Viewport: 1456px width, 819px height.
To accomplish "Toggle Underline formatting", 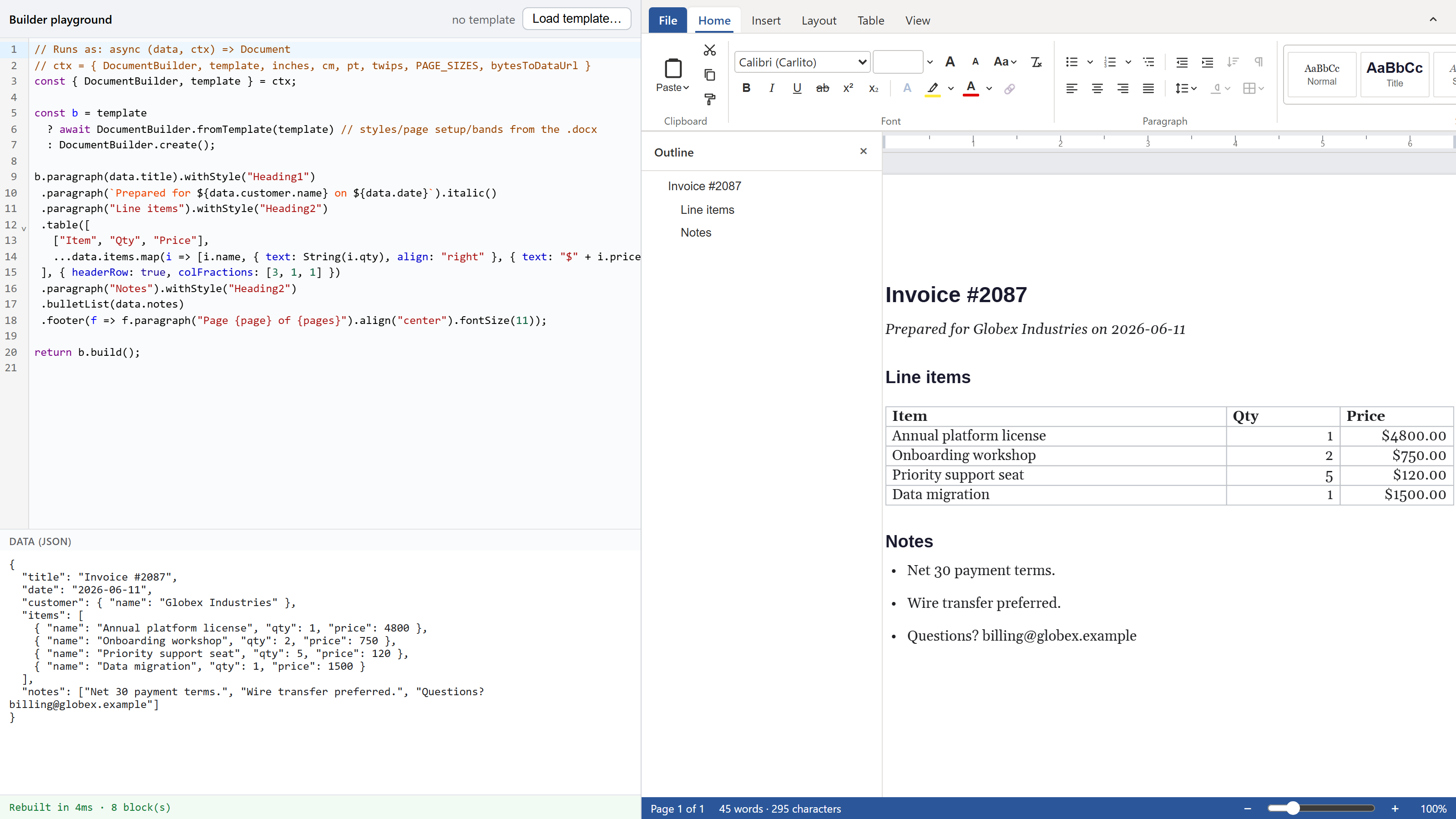I will click(797, 88).
